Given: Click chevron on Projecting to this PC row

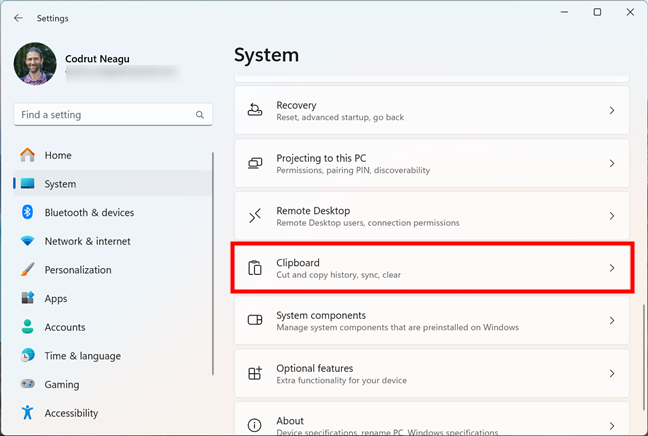Looking at the screenshot, I should [x=612, y=163].
